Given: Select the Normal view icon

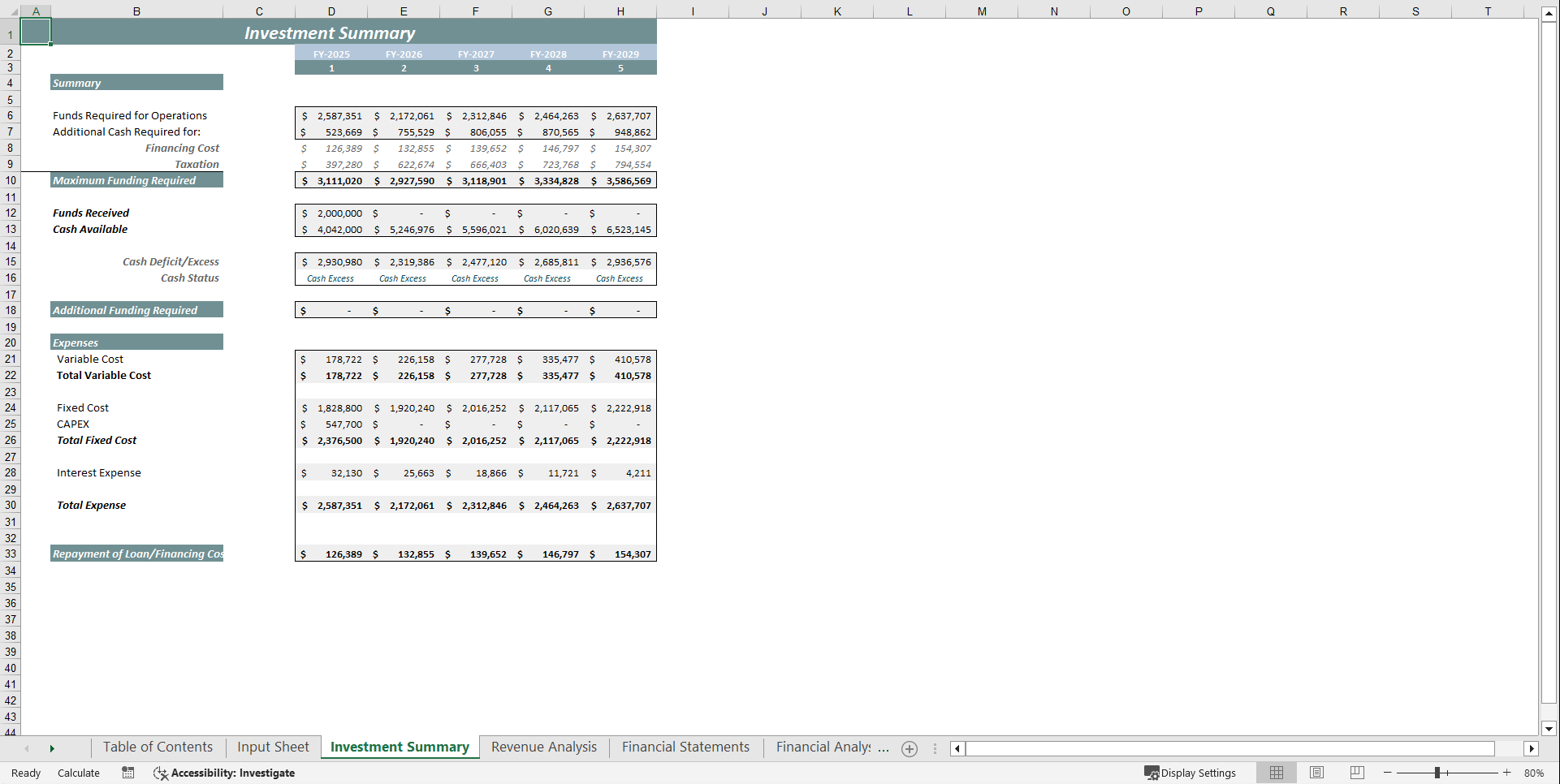Looking at the screenshot, I should [x=1276, y=773].
